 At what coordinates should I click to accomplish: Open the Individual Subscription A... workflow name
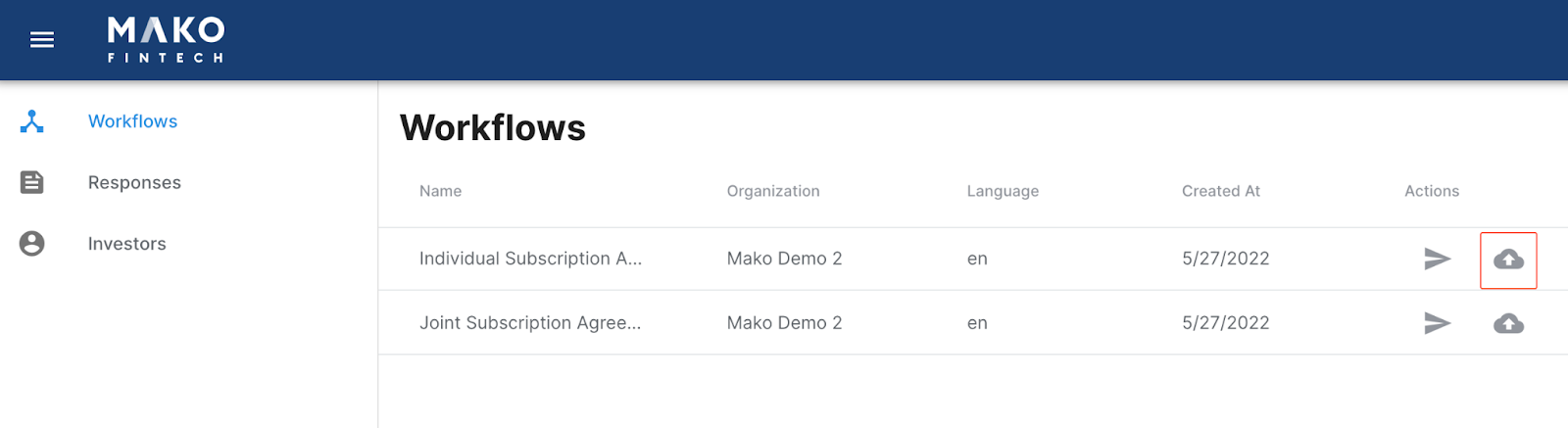[530, 259]
